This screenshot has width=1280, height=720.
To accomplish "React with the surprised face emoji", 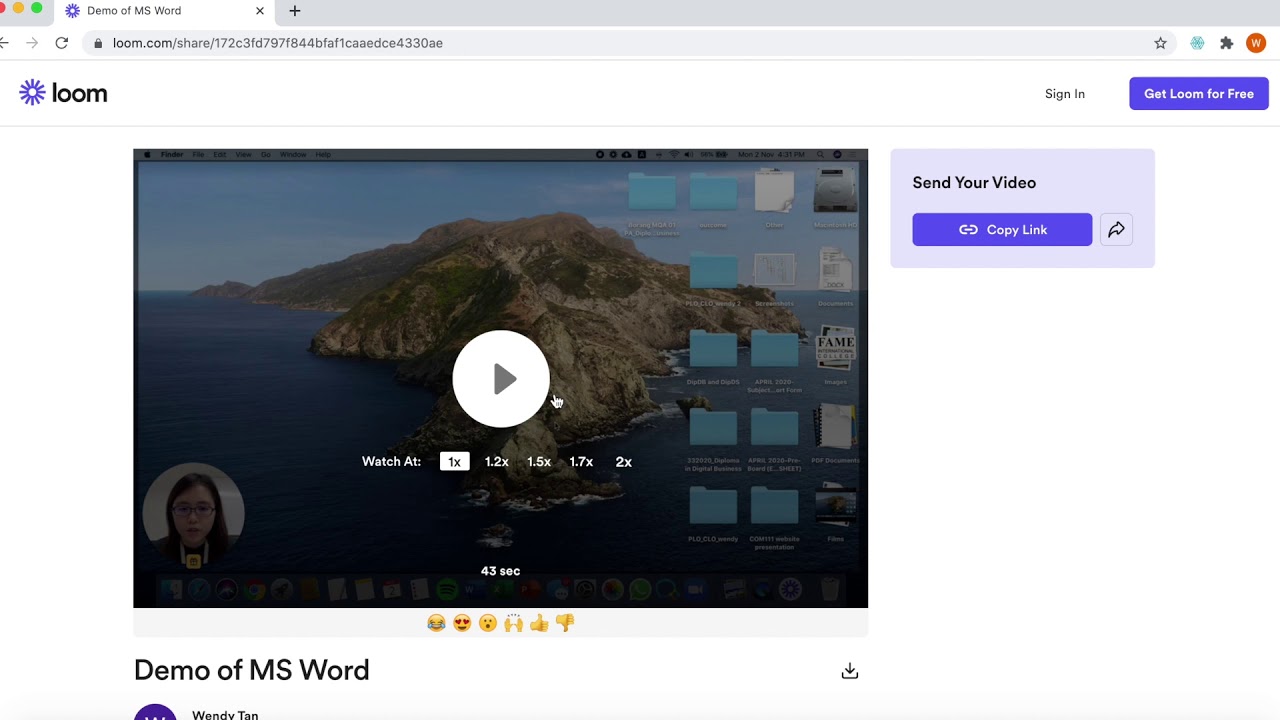I will pyautogui.click(x=488, y=623).
